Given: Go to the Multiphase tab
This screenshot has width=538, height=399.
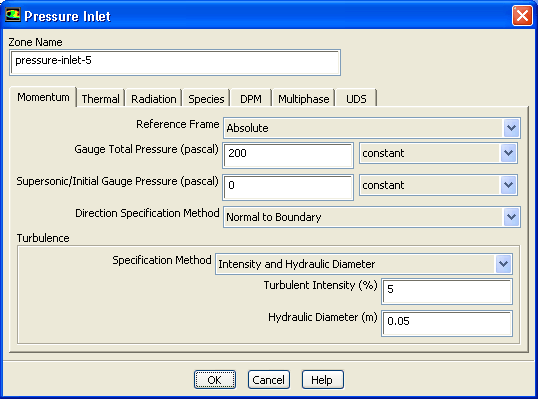Looking at the screenshot, I should [304, 99].
